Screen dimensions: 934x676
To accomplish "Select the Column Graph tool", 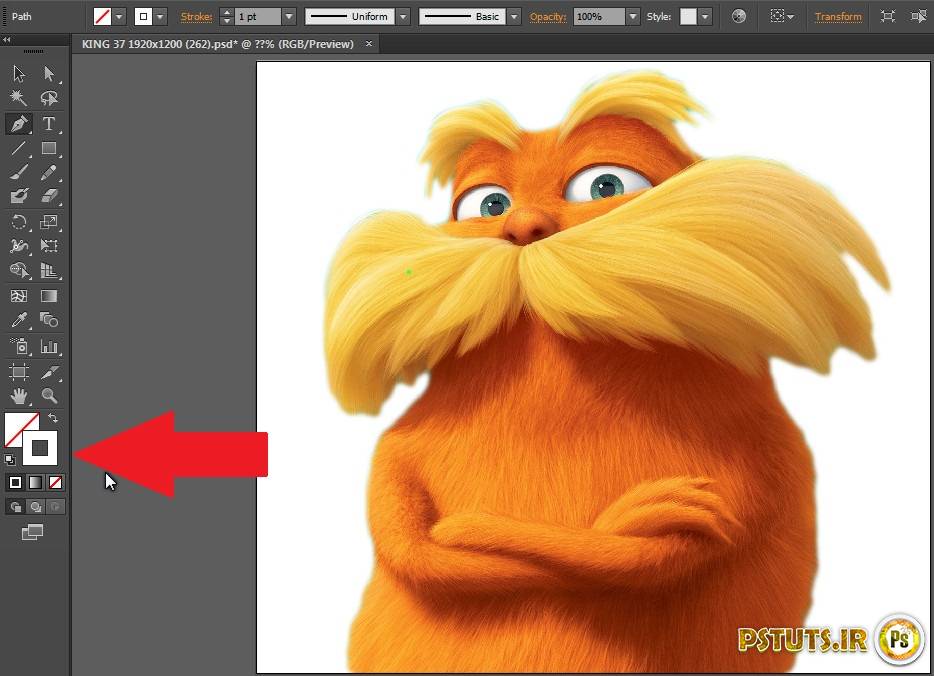I will coord(49,346).
